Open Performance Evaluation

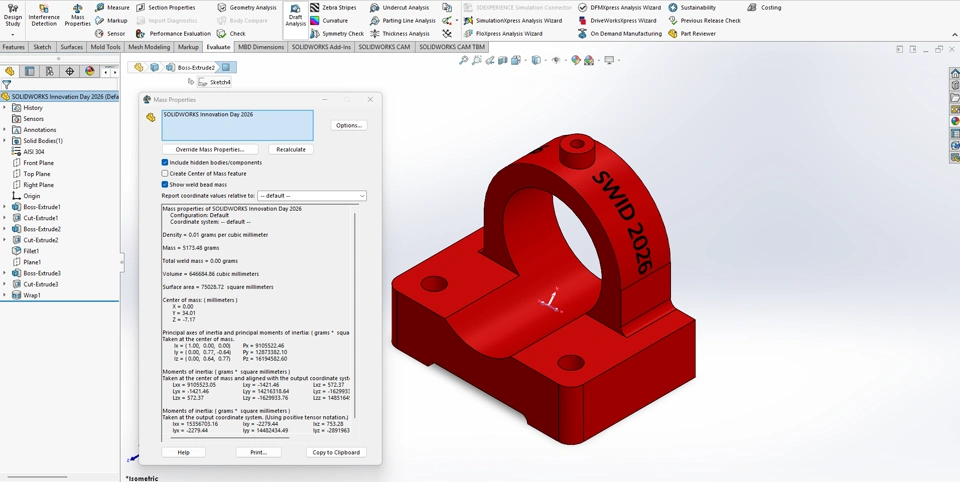(x=173, y=34)
